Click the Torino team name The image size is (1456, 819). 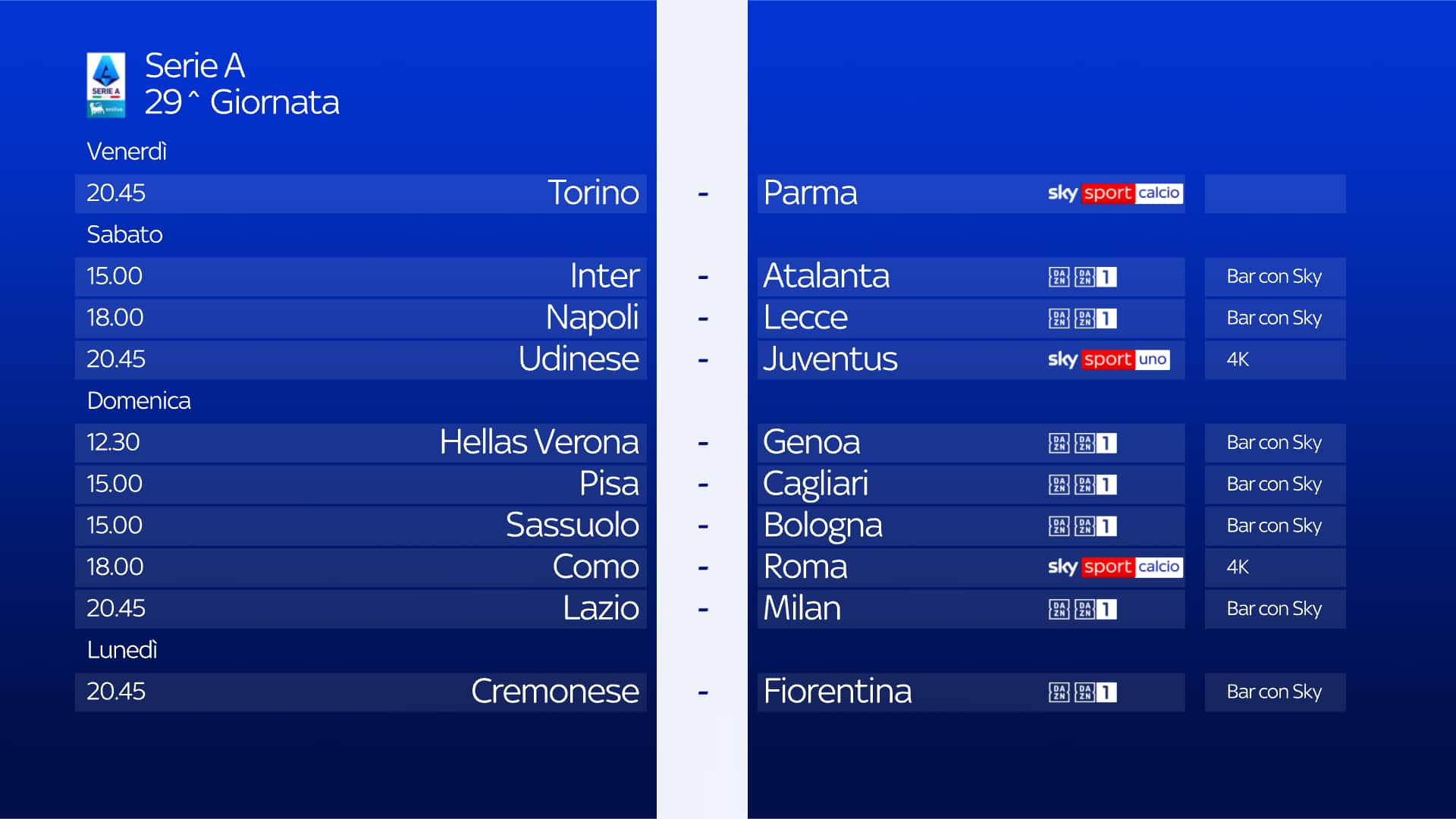point(593,193)
